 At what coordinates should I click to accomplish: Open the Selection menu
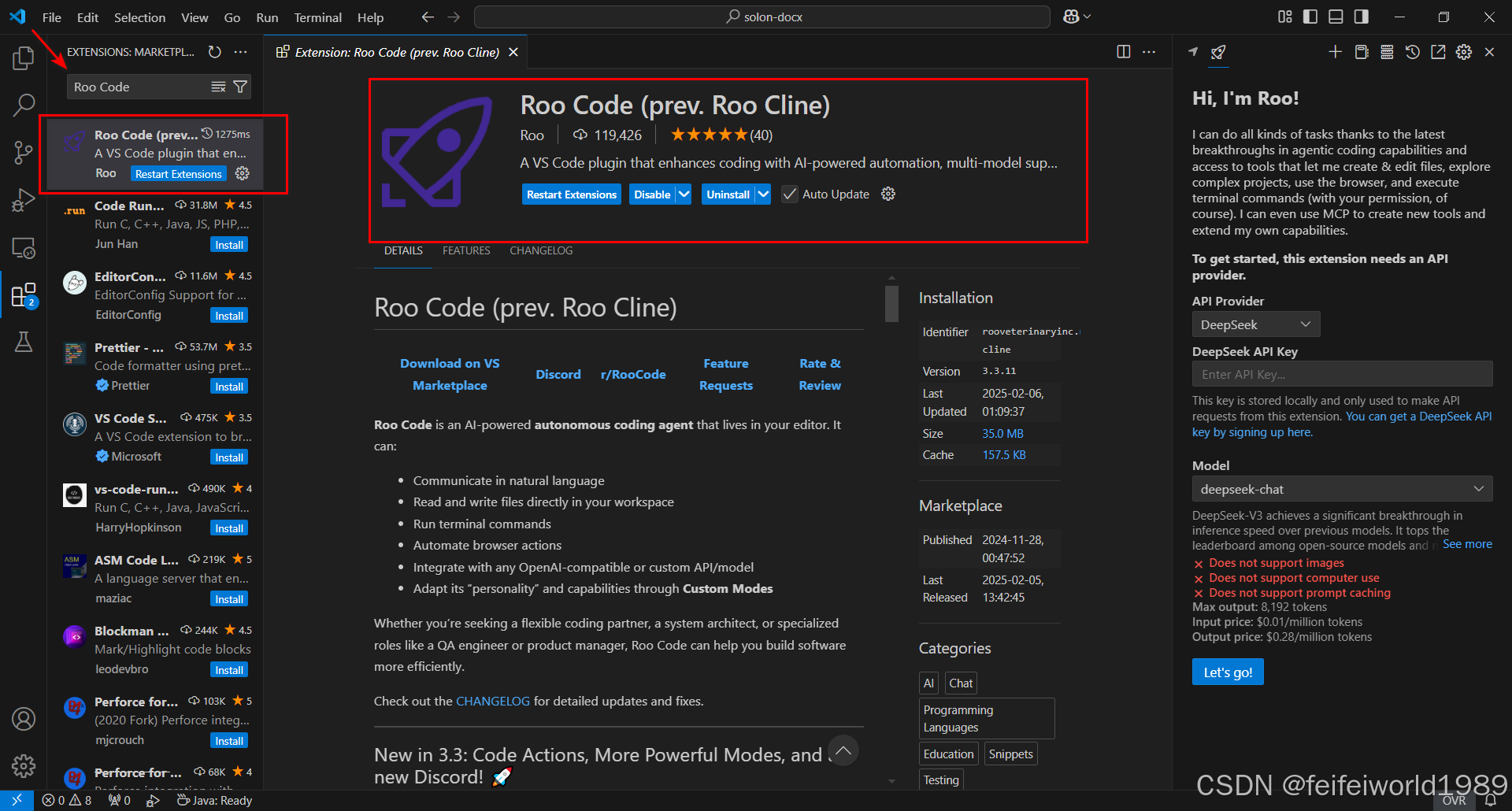click(139, 17)
